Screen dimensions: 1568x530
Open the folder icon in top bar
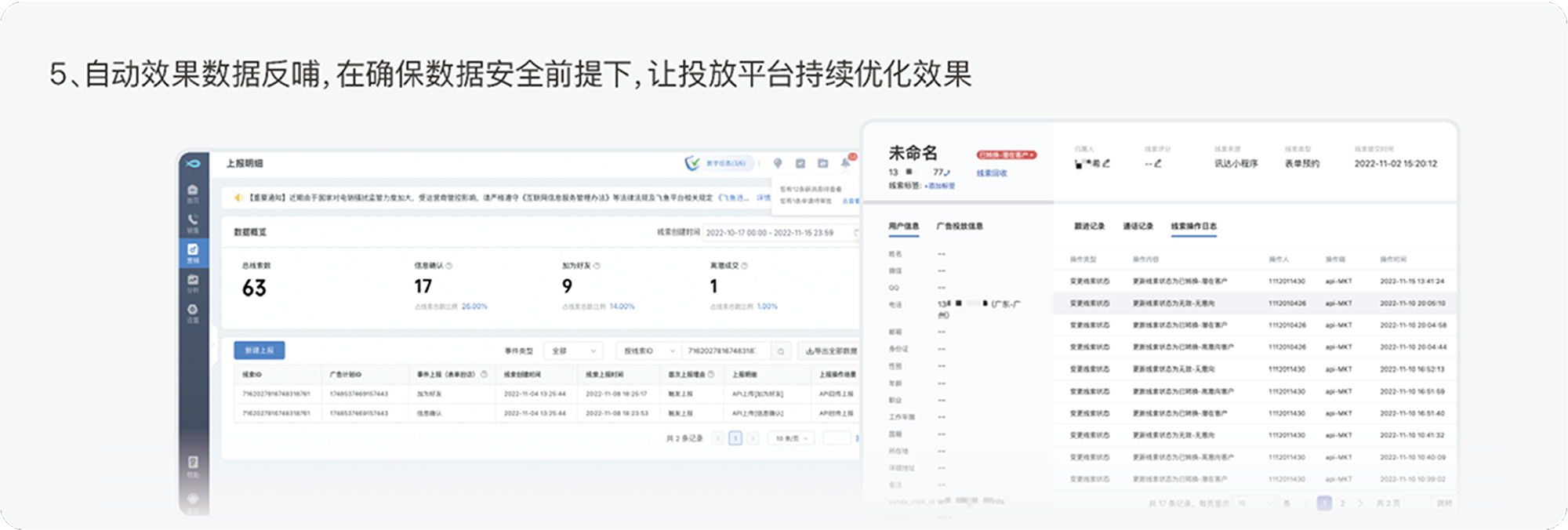click(822, 163)
